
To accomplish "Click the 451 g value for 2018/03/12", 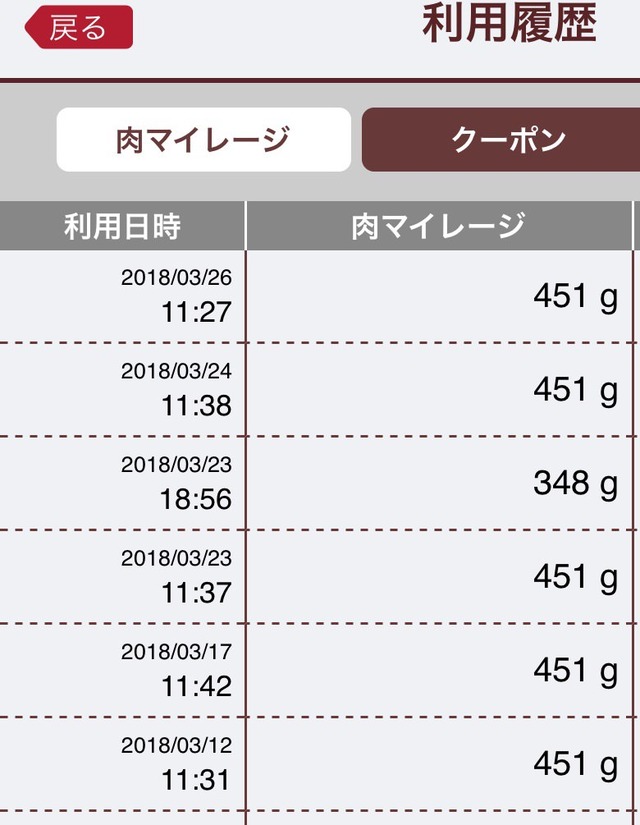I will point(574,765).
